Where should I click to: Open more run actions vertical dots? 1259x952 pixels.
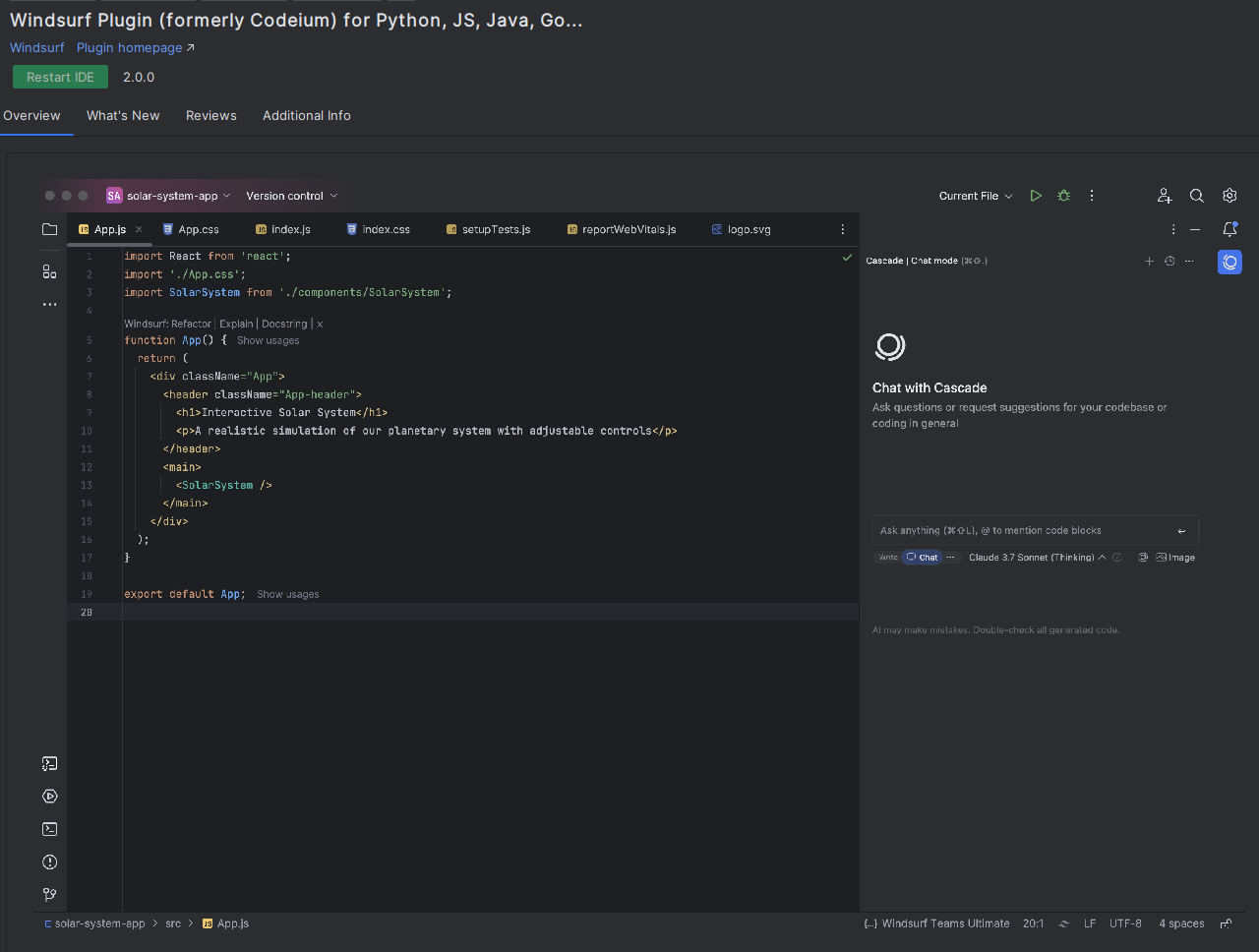pyautogui.click(x=1092, y=196)
